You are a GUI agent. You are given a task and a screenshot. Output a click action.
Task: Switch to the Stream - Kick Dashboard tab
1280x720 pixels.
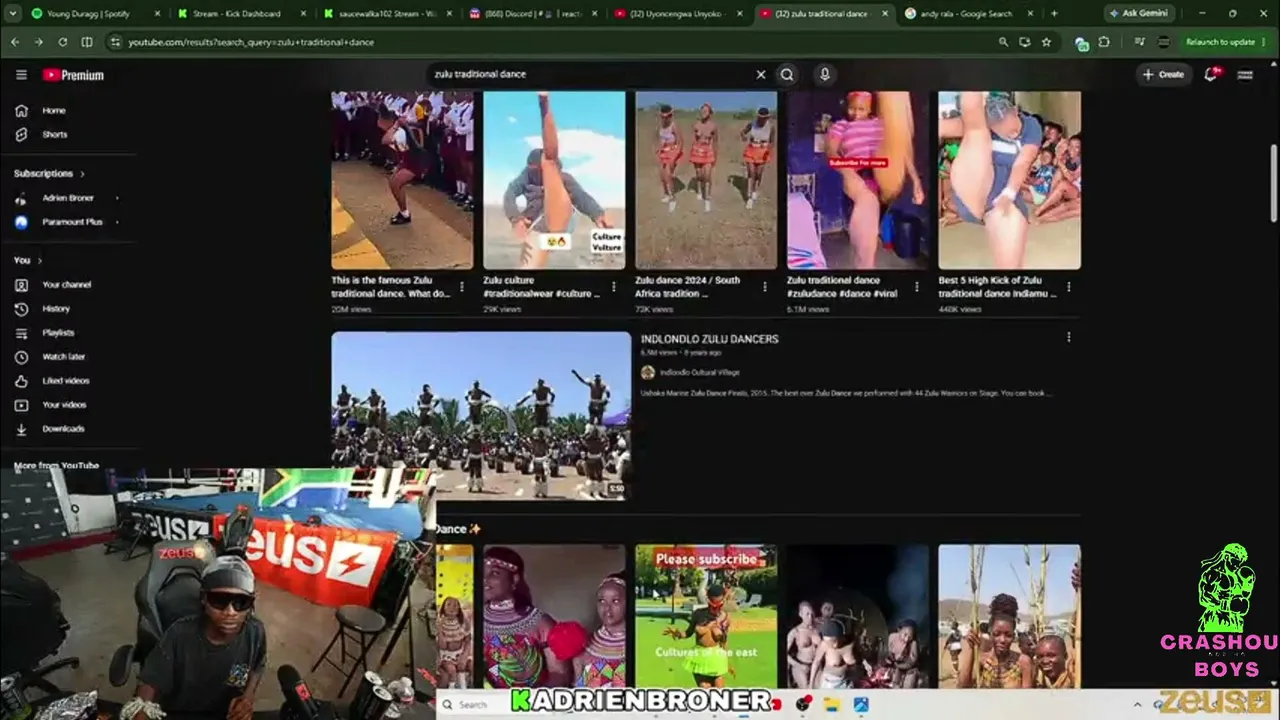tap(240, 14)
